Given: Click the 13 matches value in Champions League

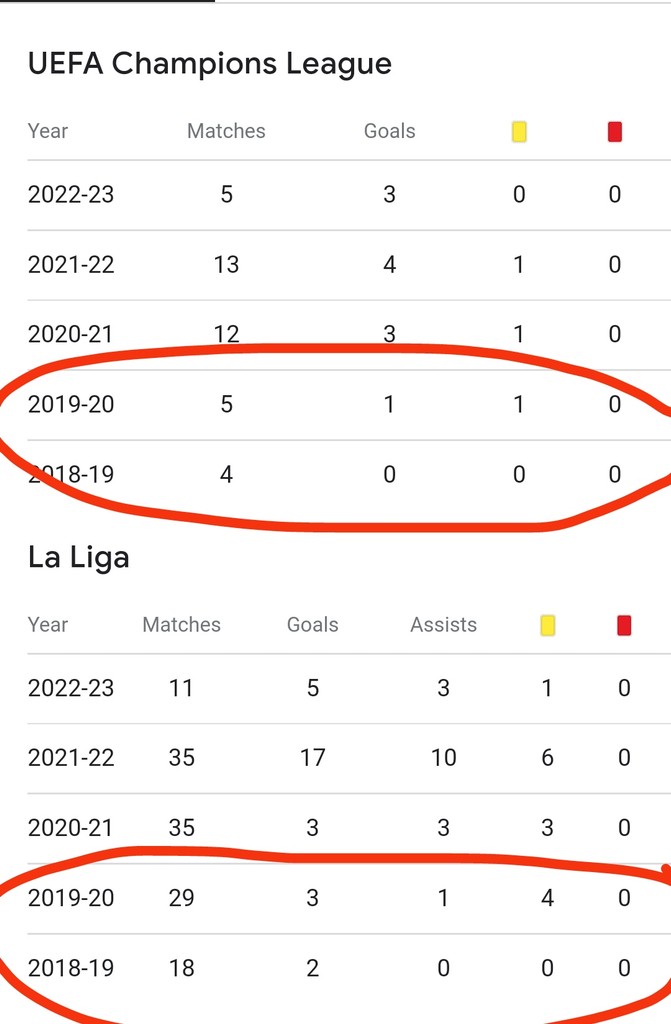Looking at the screenshot, I should click(x=226, y=265).
